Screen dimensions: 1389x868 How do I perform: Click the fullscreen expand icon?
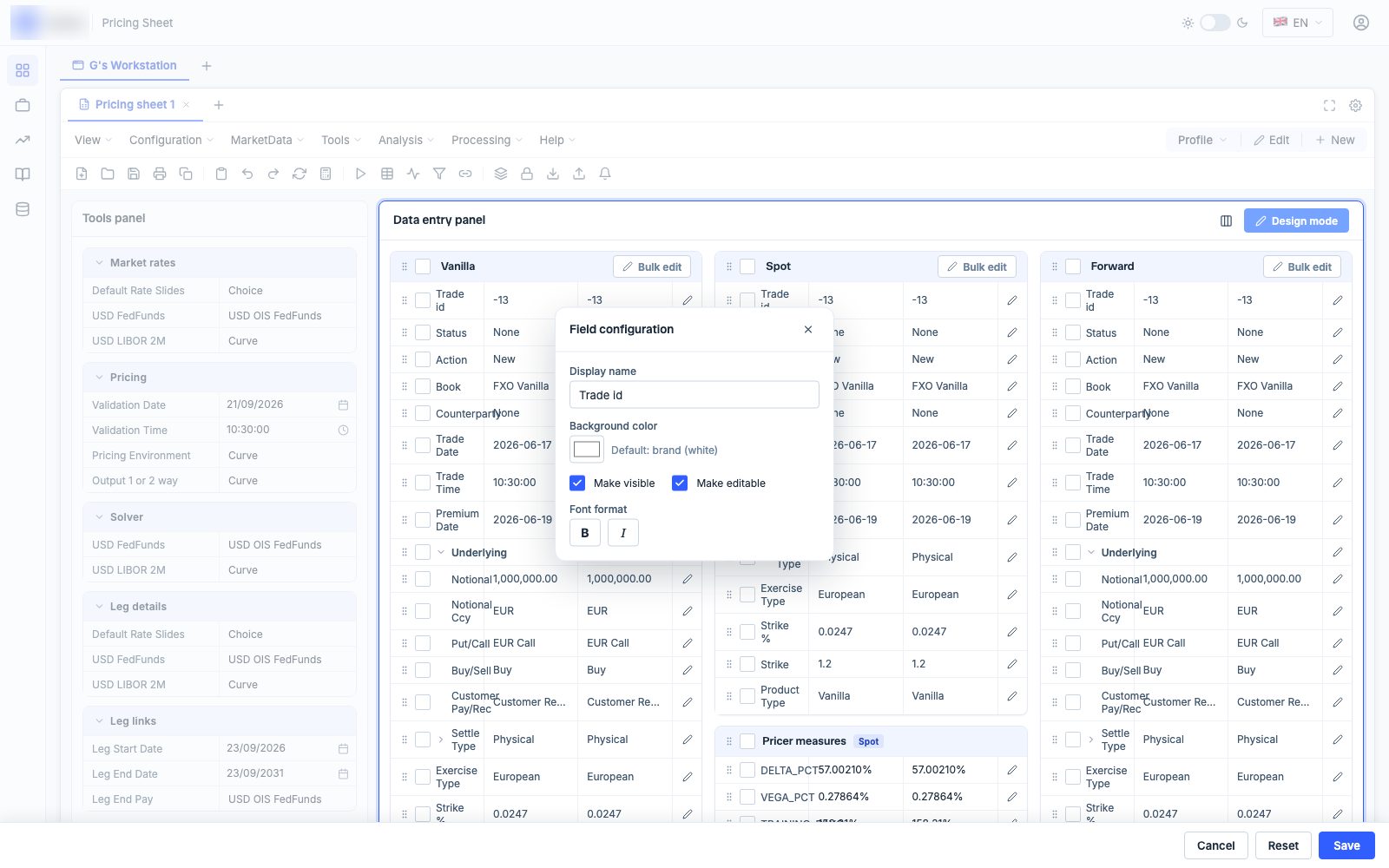1329,105
